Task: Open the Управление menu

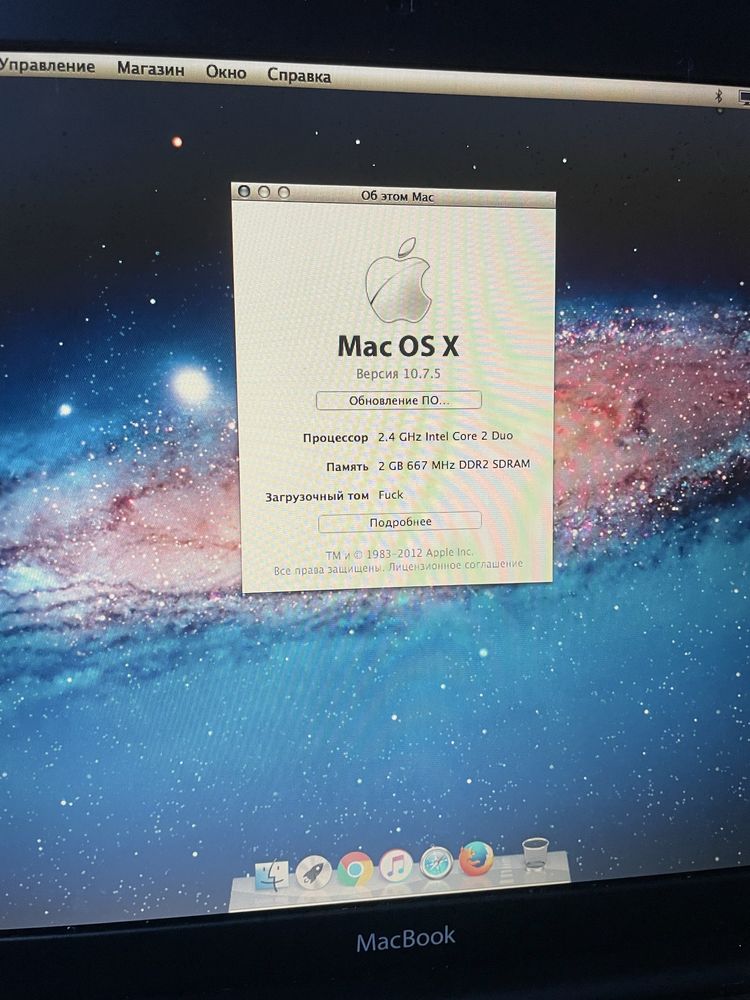Action: [x=47, y=66]
